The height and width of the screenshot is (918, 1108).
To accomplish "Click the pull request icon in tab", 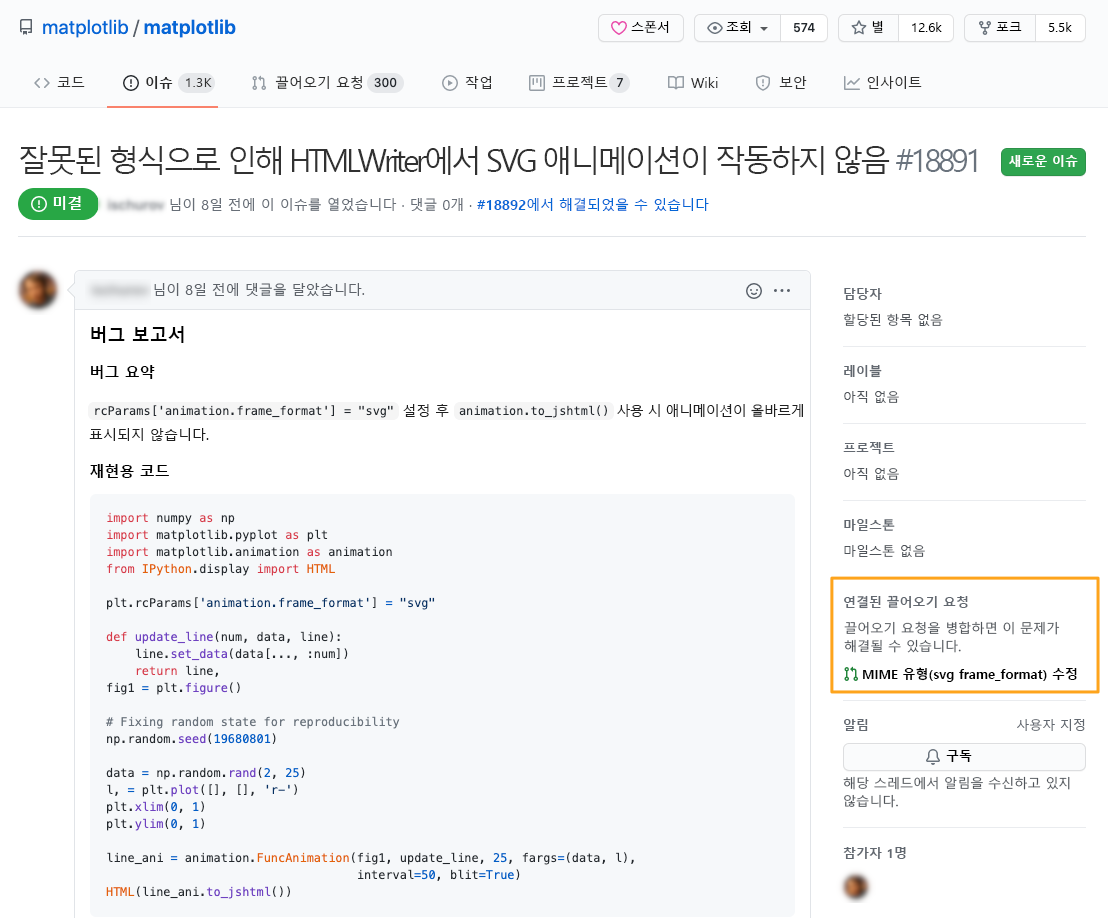I will (259, 83).
